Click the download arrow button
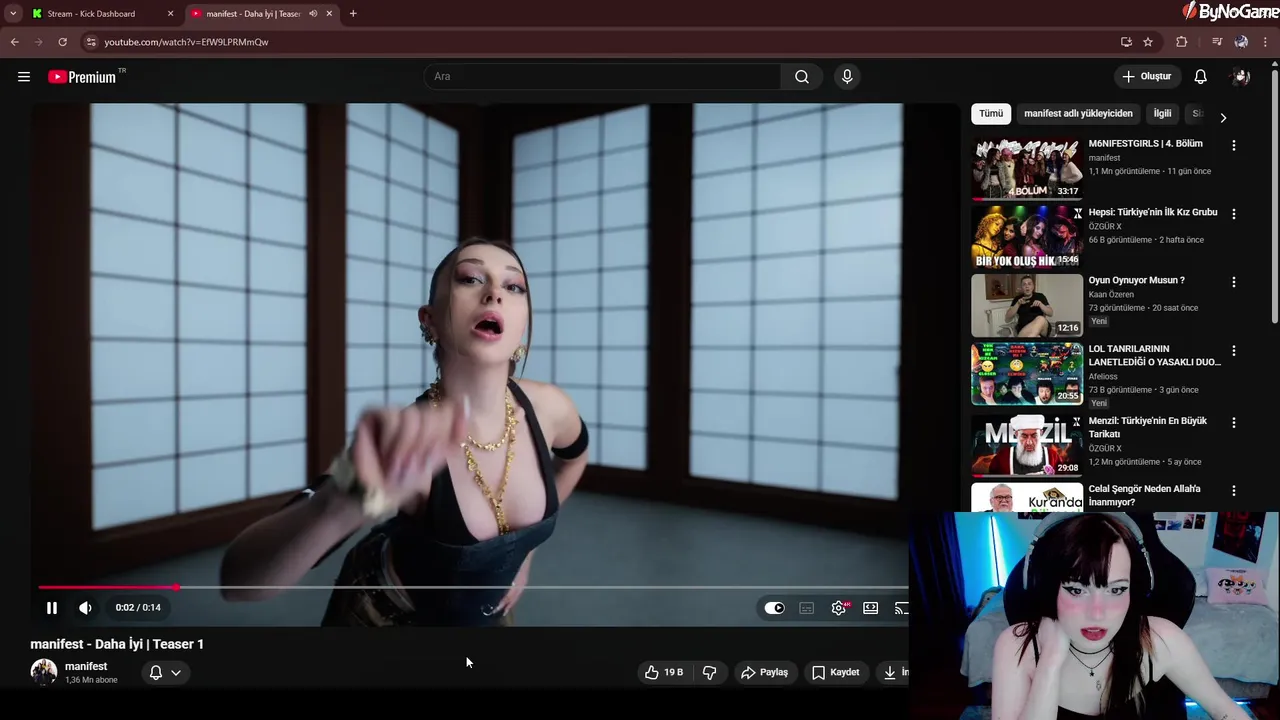1280x720 pixels. 891,673
